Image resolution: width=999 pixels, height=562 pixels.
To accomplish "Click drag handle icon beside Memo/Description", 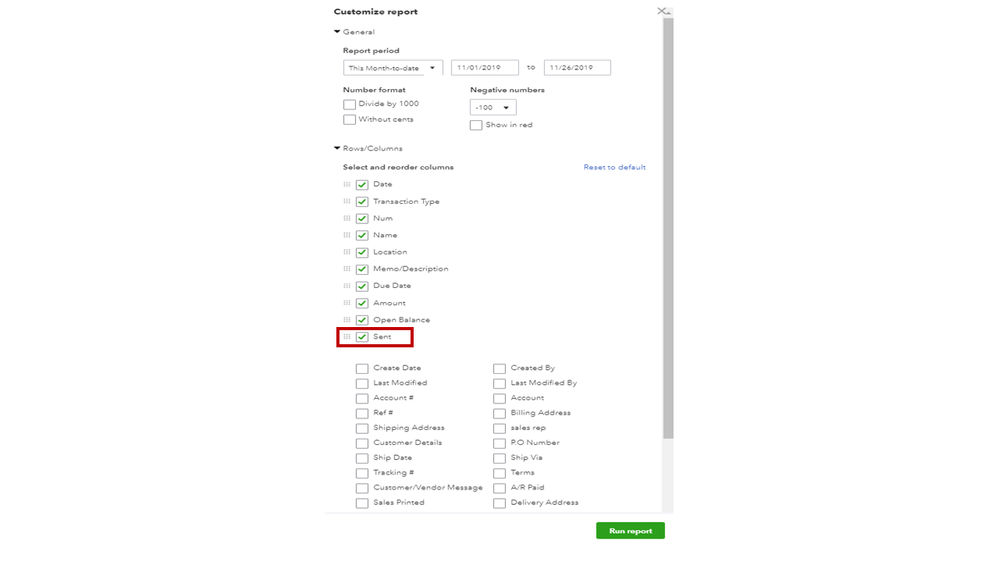I will coord(347,269).
